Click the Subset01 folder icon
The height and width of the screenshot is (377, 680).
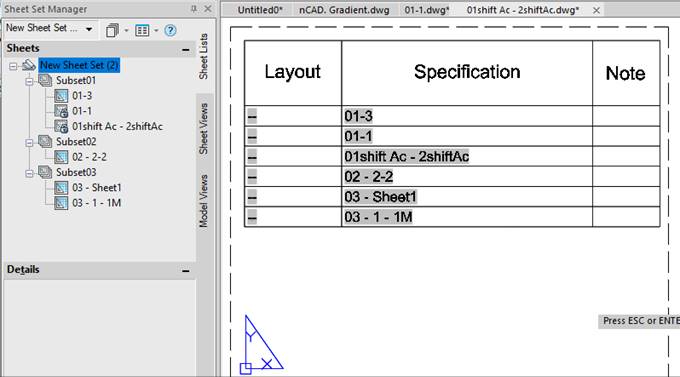(x=45, y=80)
